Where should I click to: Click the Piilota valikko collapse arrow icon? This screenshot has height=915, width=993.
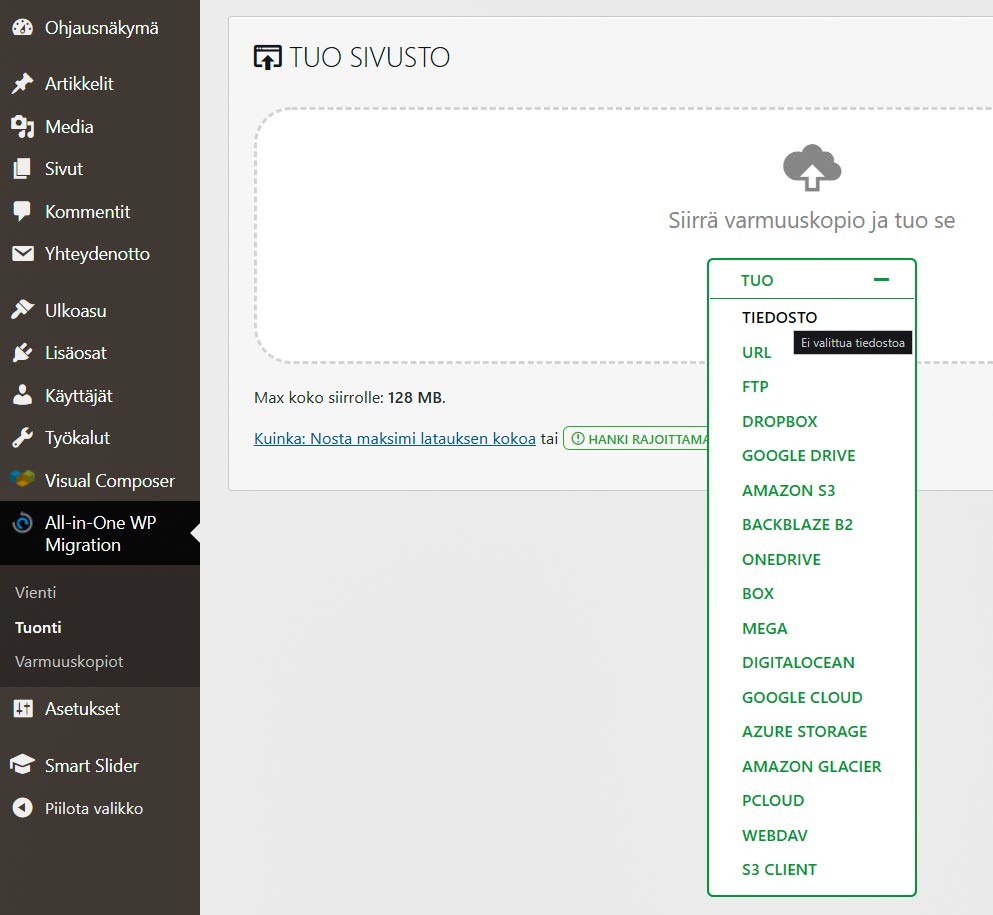pyautogui.click(x=23, y=808)
